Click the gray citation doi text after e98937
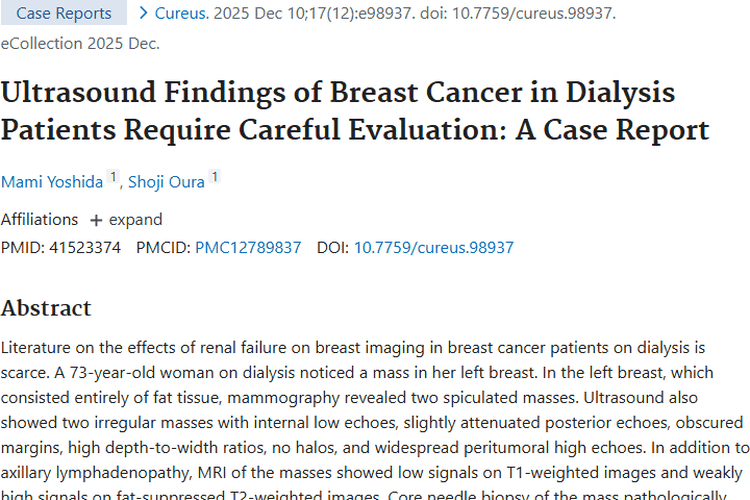Viewport: 750px width, 500px height. 538,13
